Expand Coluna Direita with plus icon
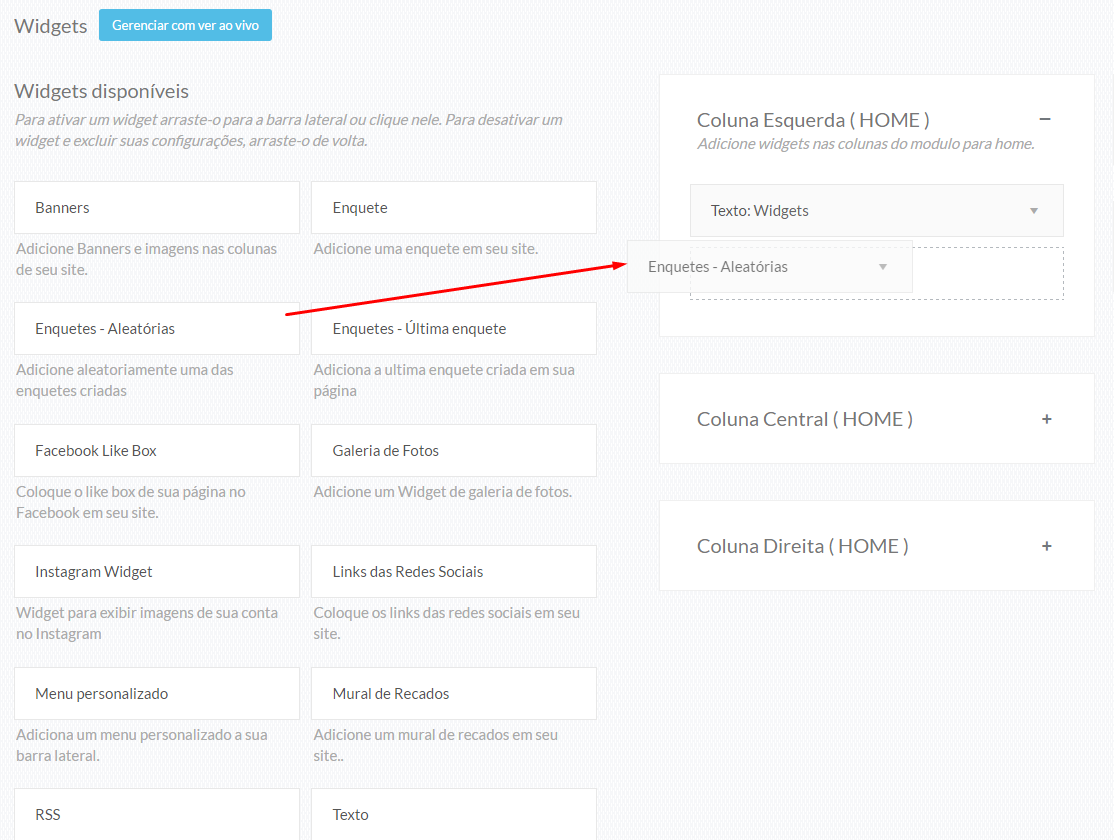 [1047, 546]
